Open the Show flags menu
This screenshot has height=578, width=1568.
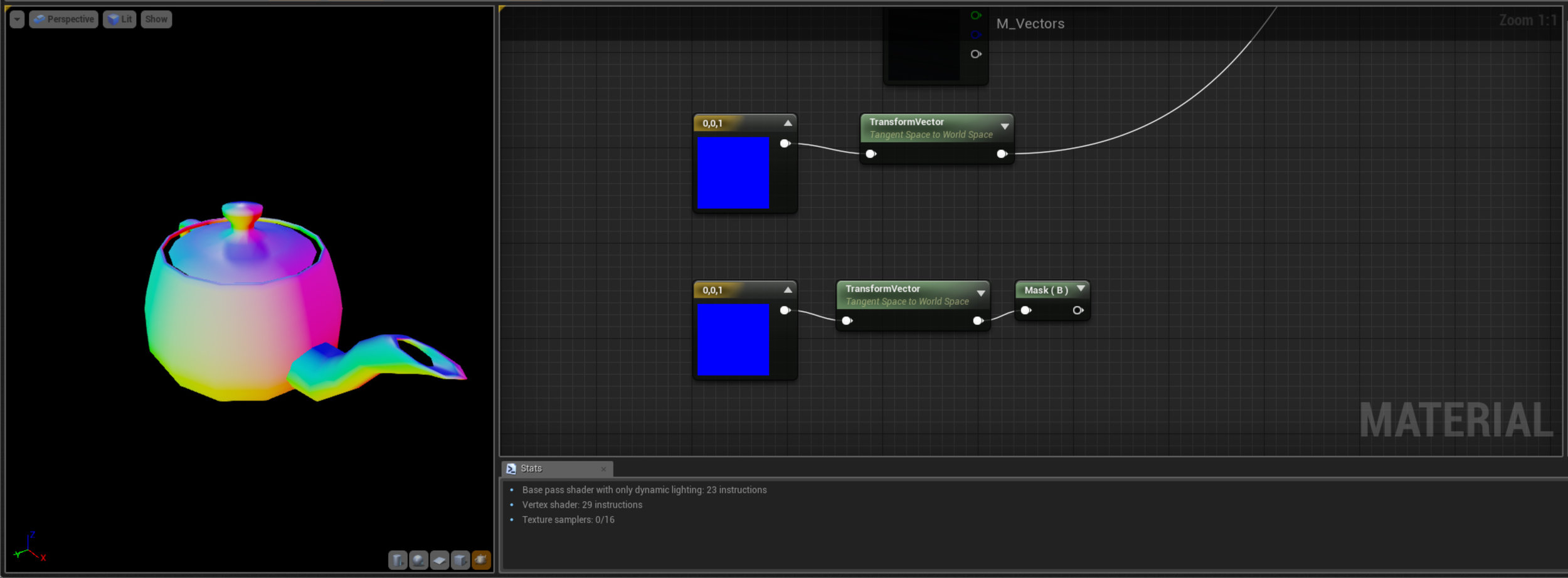[156, 19]
